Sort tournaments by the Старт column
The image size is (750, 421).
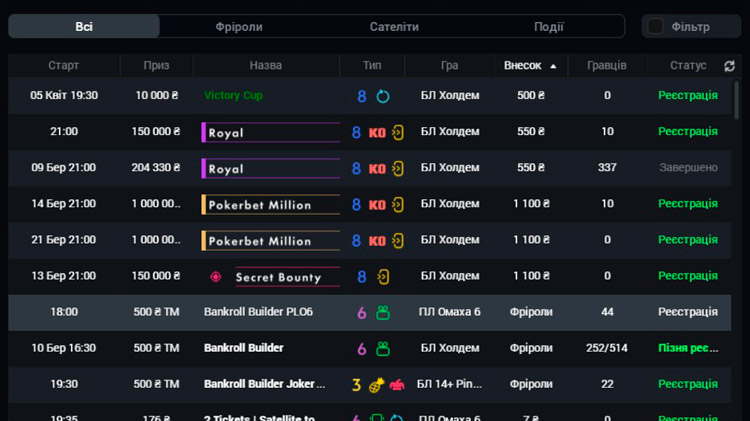pos(64,66)
